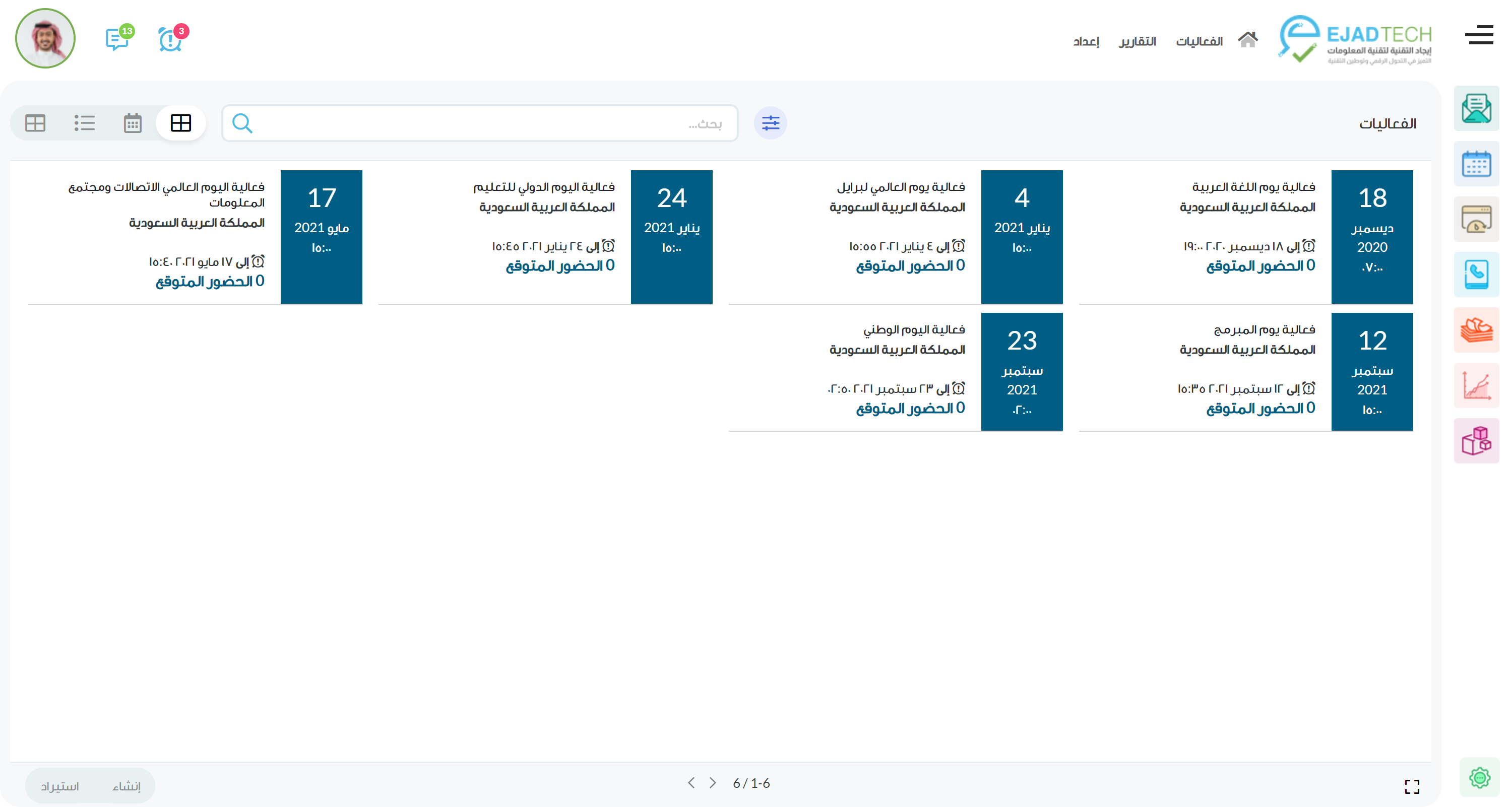Expand the hamburger menu at top right
1512x807 pixels.
(1479, 35)
